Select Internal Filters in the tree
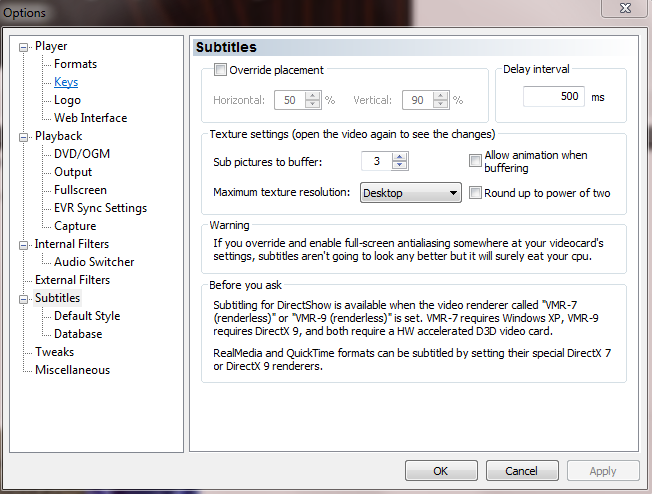This screenshot has width=652, height=494. [72, 244]
